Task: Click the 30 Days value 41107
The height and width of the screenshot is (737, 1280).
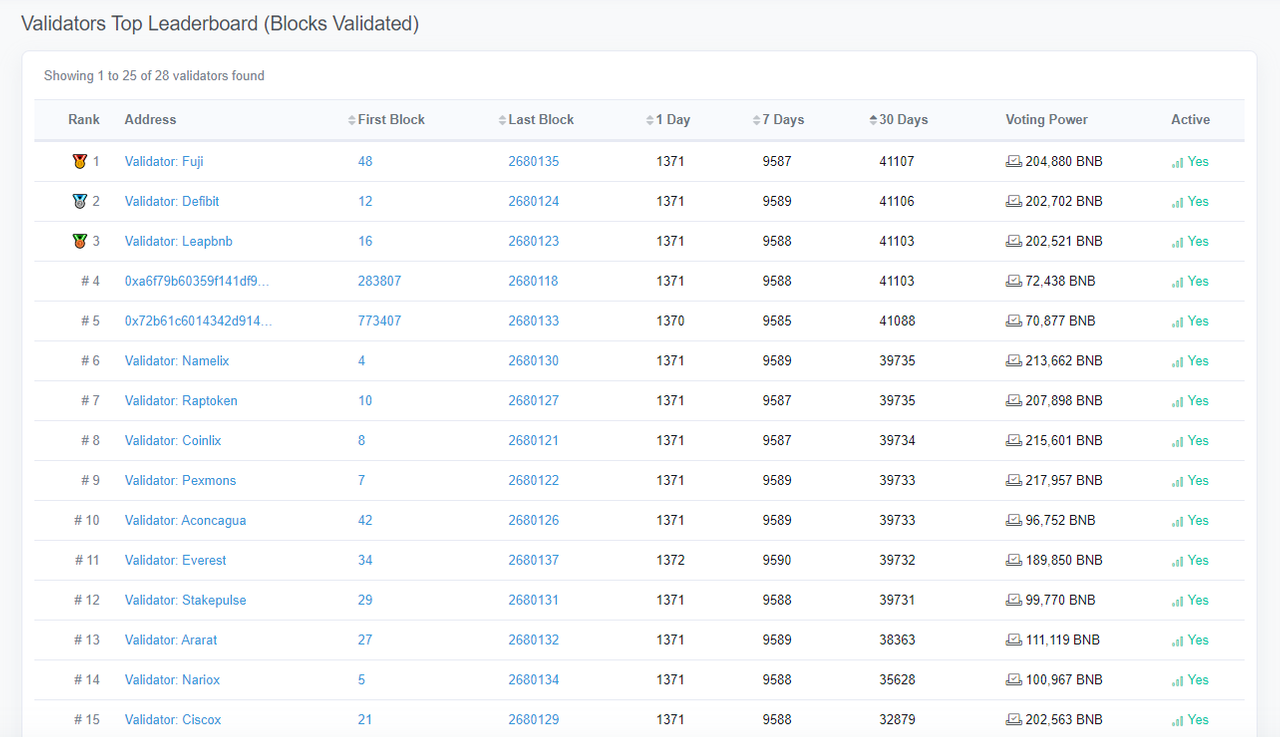Action: 897,161
